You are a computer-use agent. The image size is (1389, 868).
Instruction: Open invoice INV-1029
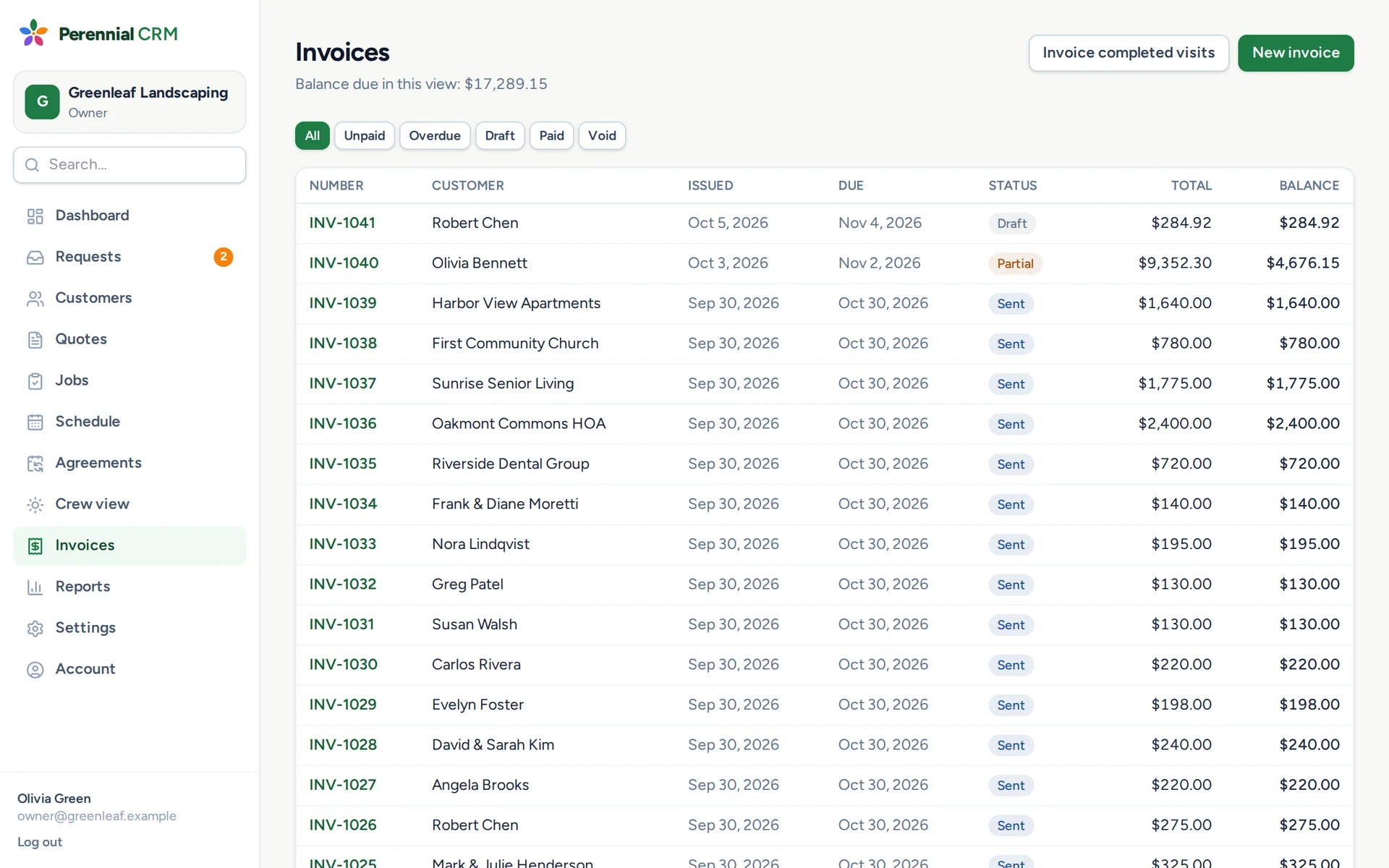pos(343,705)
